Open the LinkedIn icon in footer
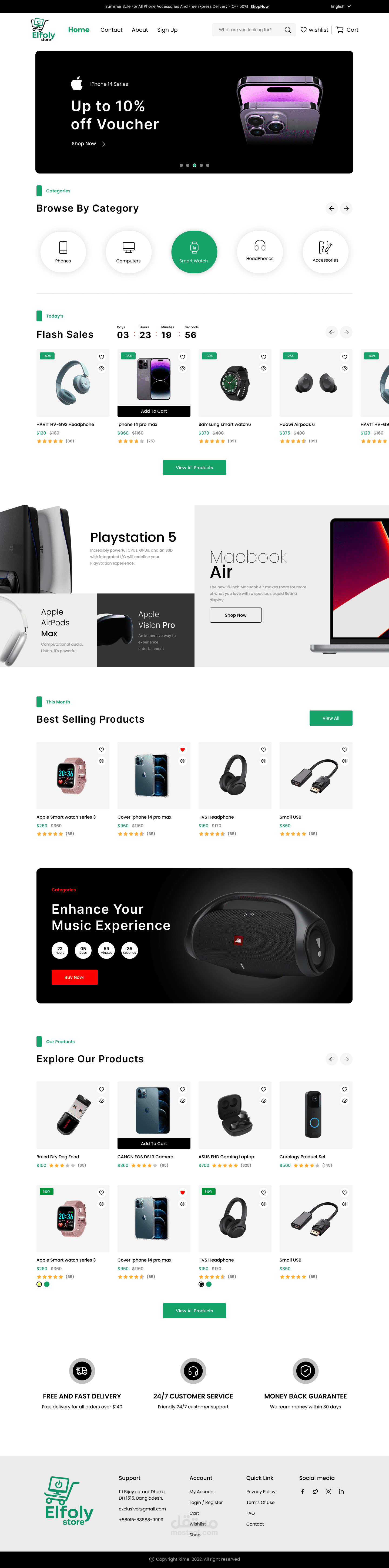 (341, 1491)
